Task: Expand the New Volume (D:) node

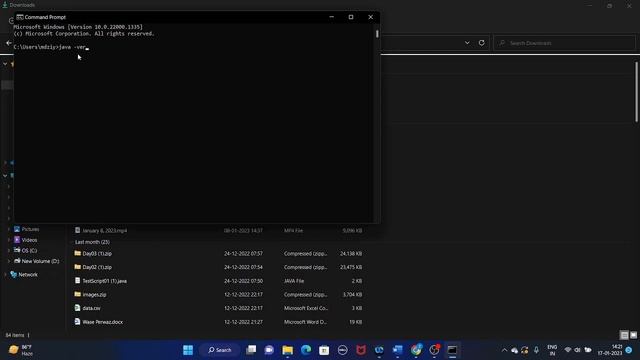Action: (x=9, y=261)
